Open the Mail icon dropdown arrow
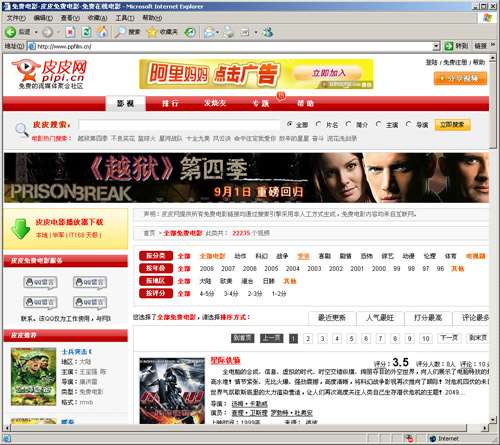500x445 pixels. point(217,32)
